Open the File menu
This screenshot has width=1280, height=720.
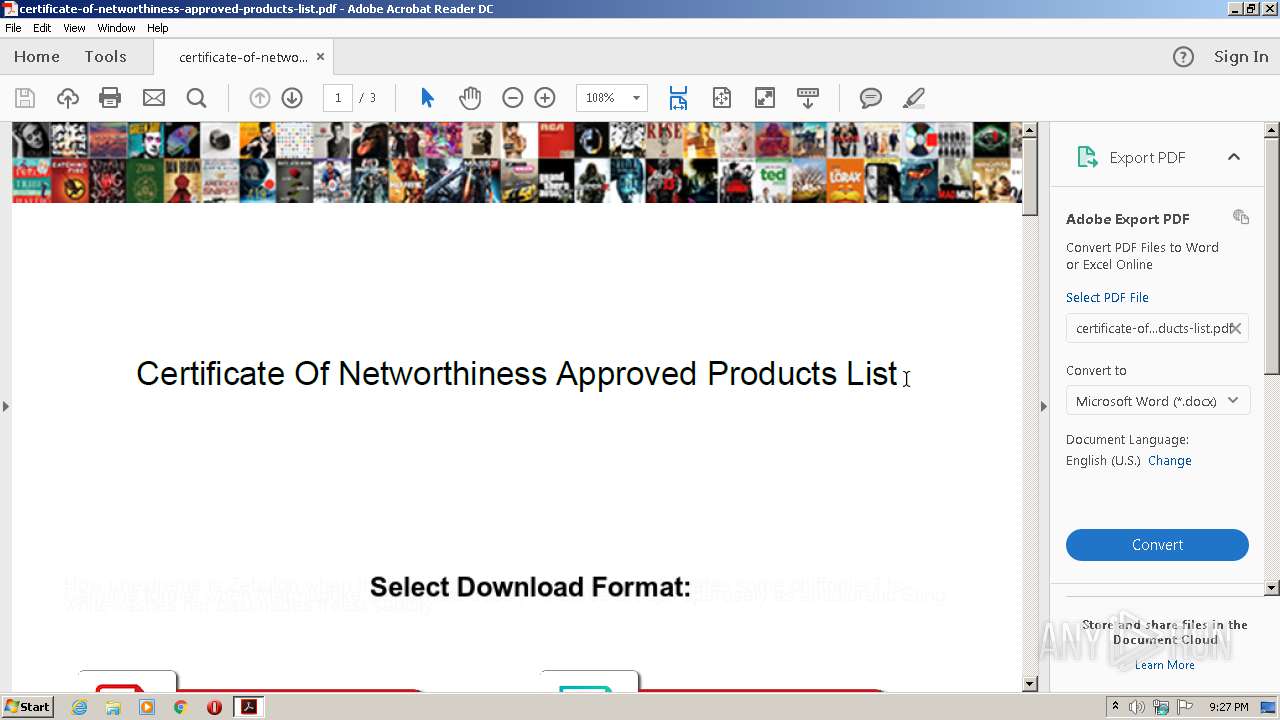point(13,28)
